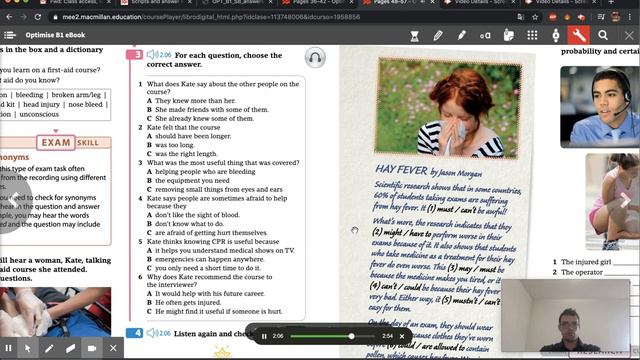640x360 pixels.
Task: Open a new browser tab
Action: pyautogui.click(x=611, y=2)
